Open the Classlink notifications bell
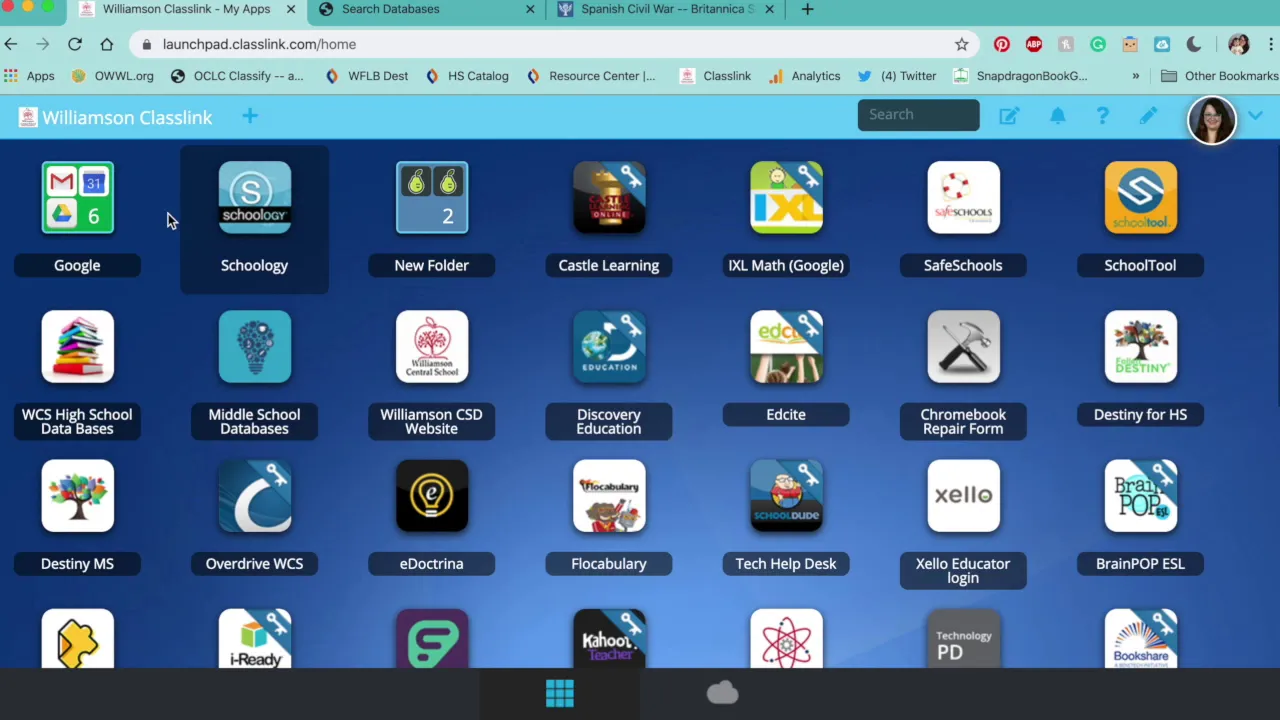Image resolution: width=1280 pixels, height=720 pixels. point(1057,116)
